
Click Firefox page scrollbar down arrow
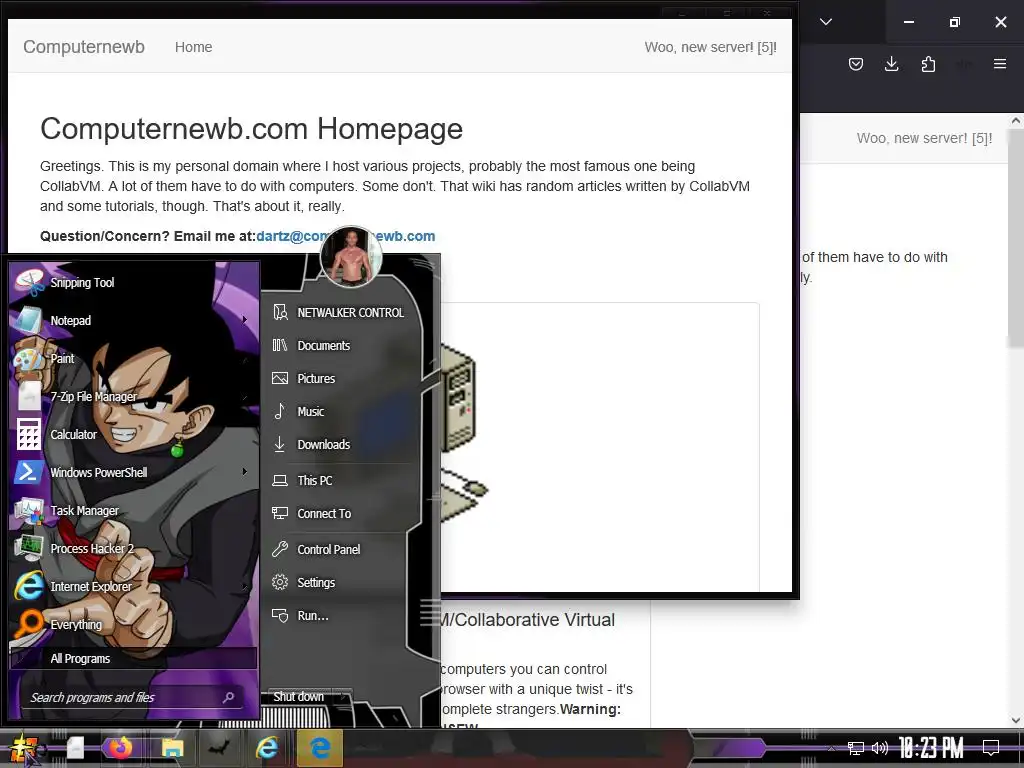click(x=1016, y=720)
